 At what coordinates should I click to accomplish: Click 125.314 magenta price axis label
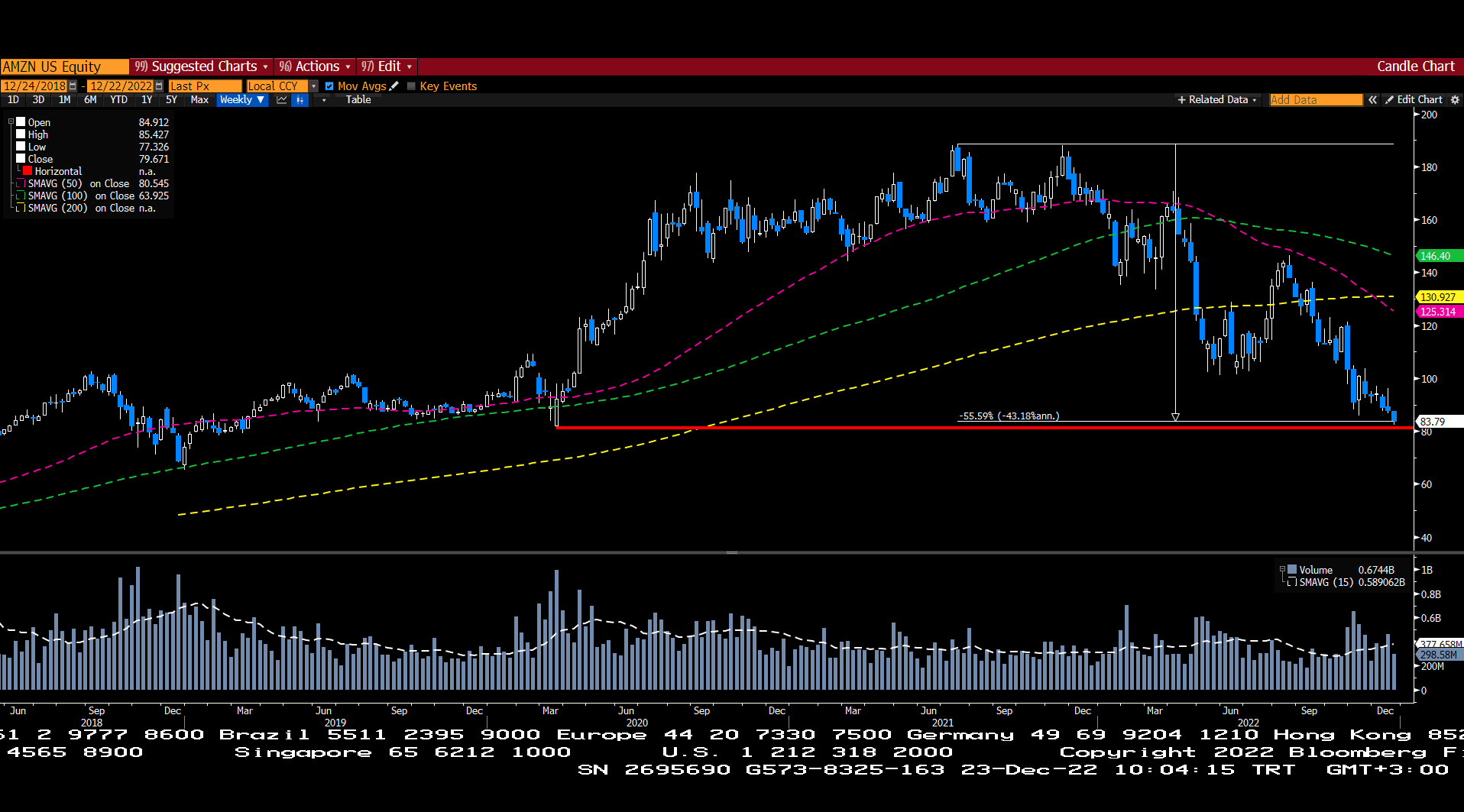click(1440, 312)
